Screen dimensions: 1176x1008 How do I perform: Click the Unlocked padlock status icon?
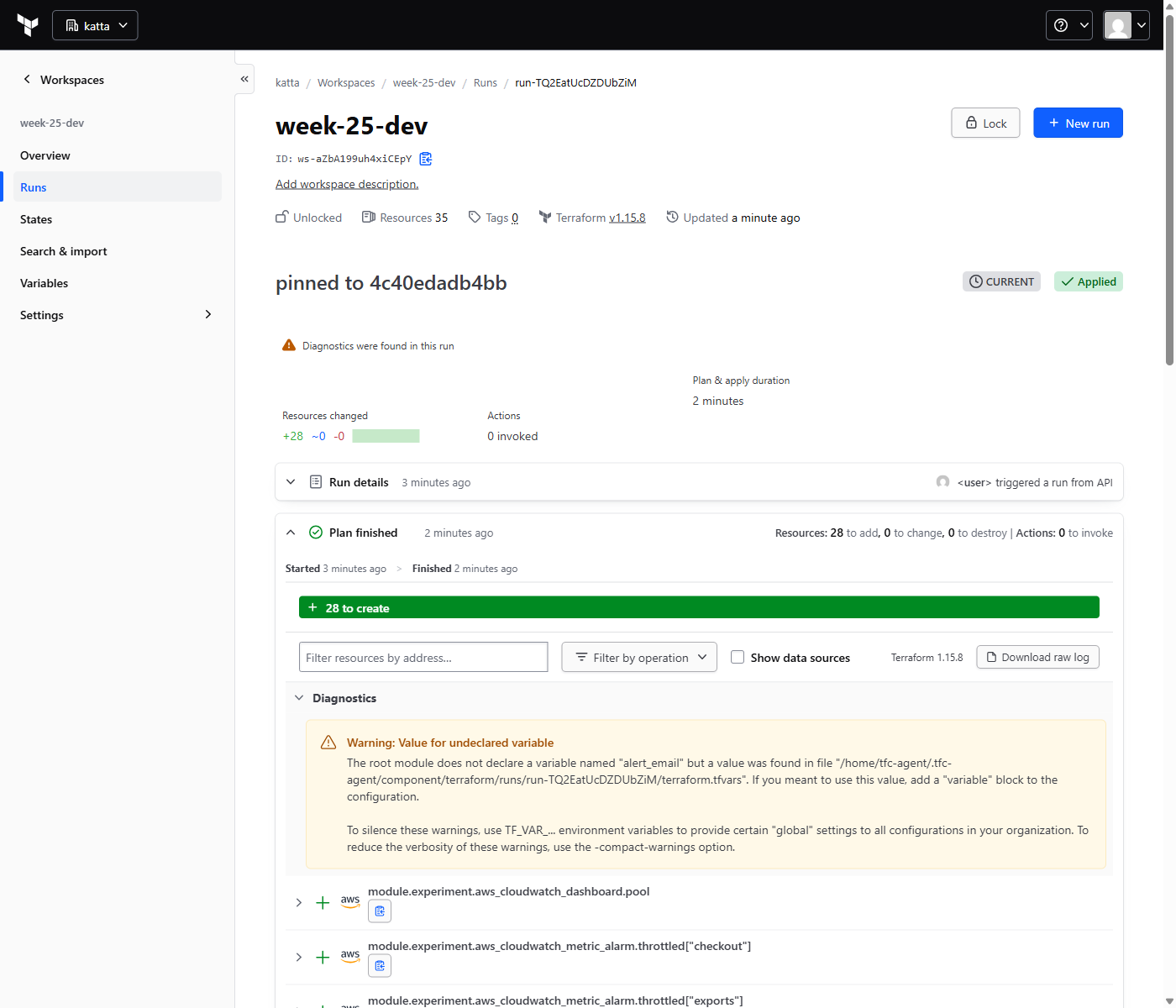[x=282, y=217]
